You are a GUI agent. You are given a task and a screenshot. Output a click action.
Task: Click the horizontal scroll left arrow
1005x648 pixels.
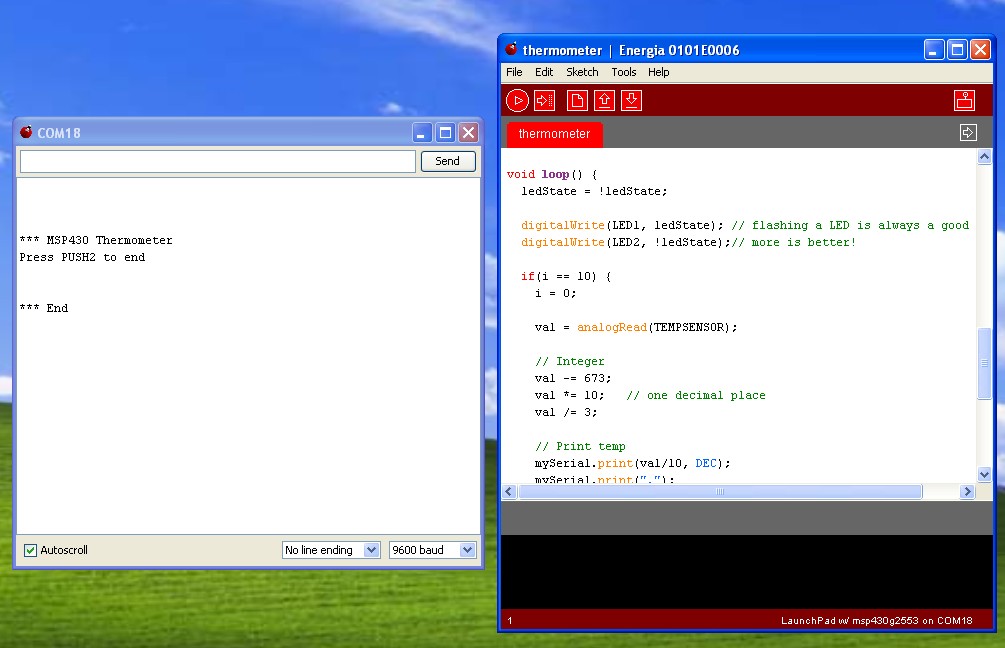click(x=510, y=492)
